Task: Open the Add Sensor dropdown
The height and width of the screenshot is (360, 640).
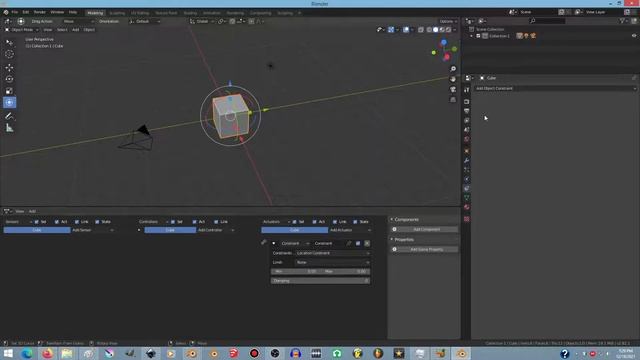Action: coord(93,230)
